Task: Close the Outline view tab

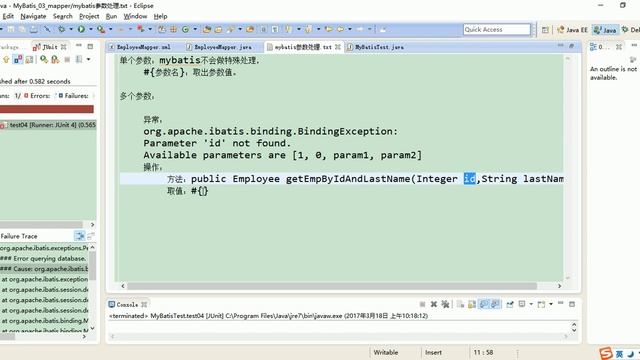Action: pos(619,47)
